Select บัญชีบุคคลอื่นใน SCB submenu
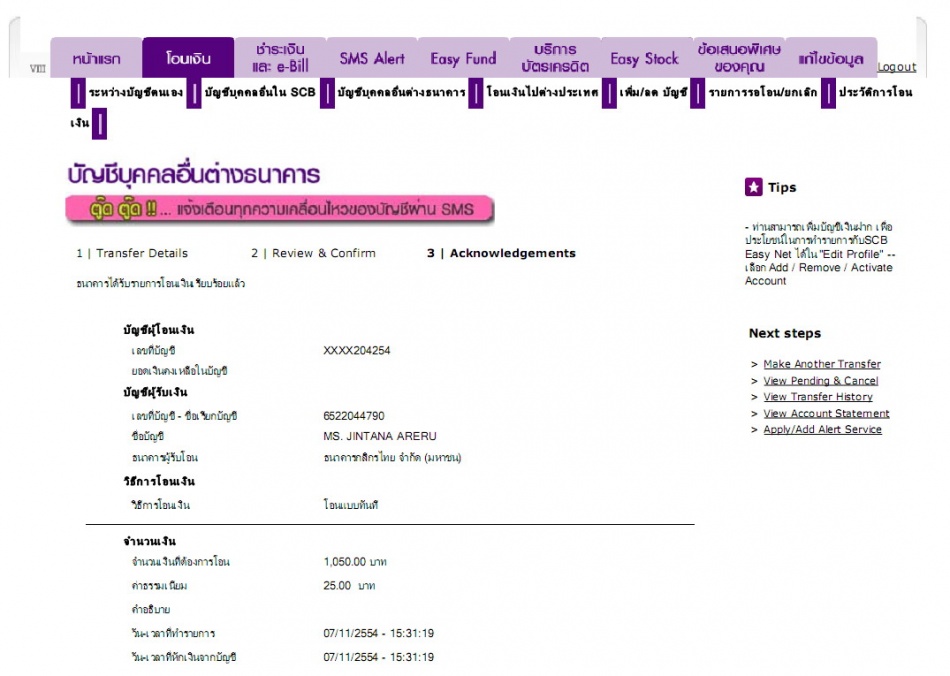 (x=258, y=92)
